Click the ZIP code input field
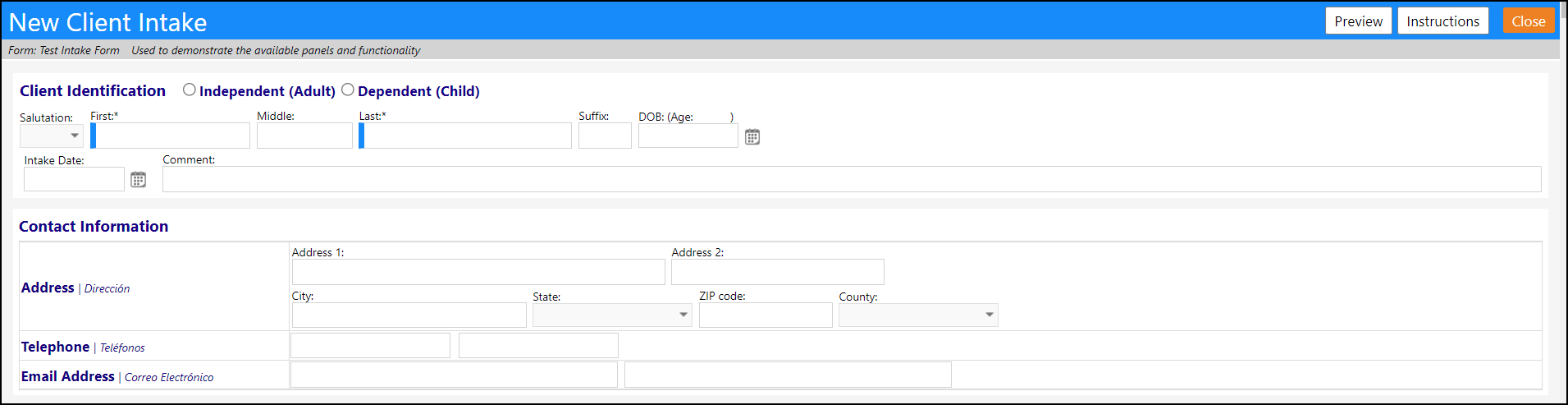Screen dimensions: 1568x405 766,315
